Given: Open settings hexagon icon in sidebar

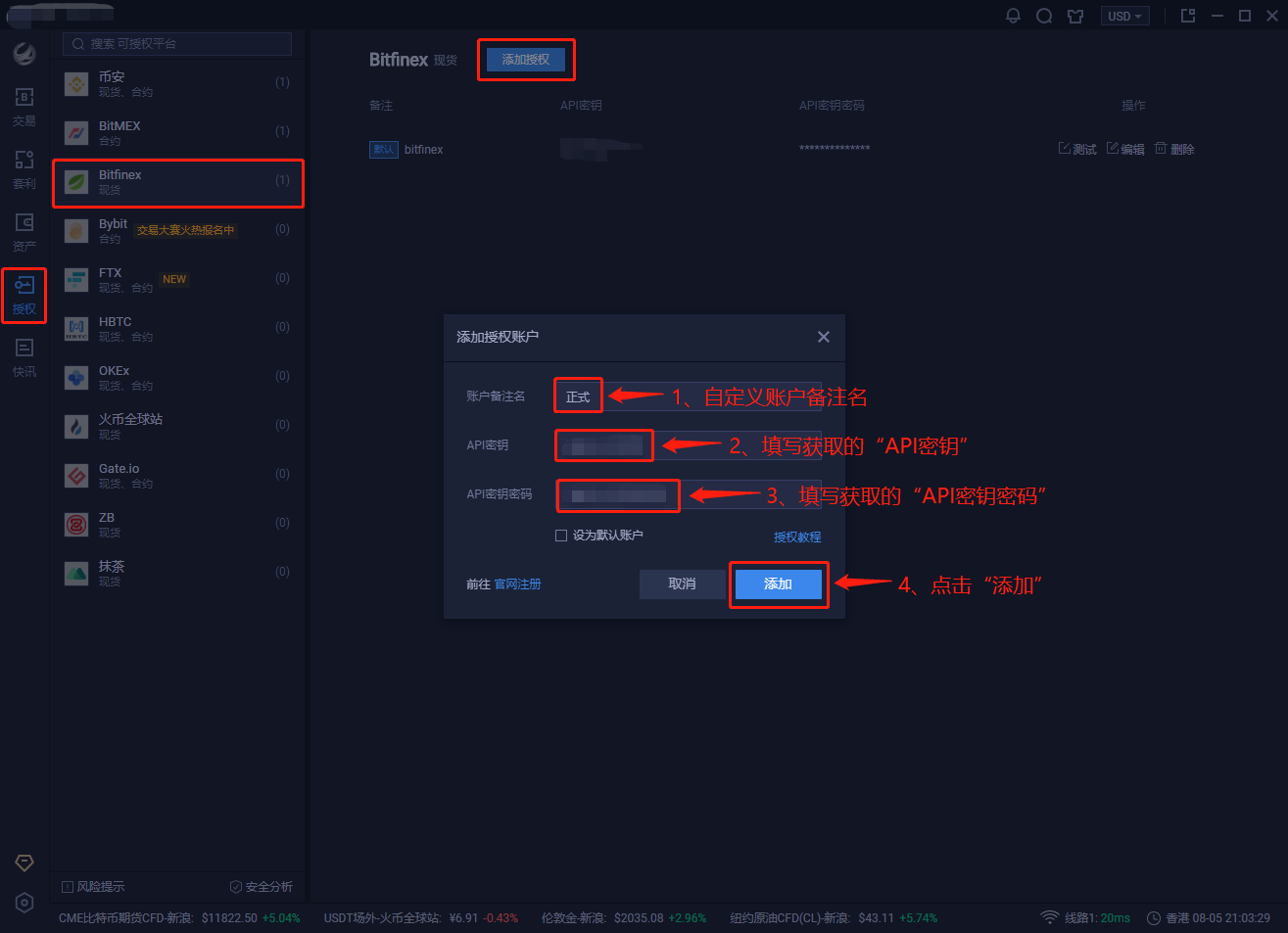Looking at the screenshot, I should pos(24,903).
